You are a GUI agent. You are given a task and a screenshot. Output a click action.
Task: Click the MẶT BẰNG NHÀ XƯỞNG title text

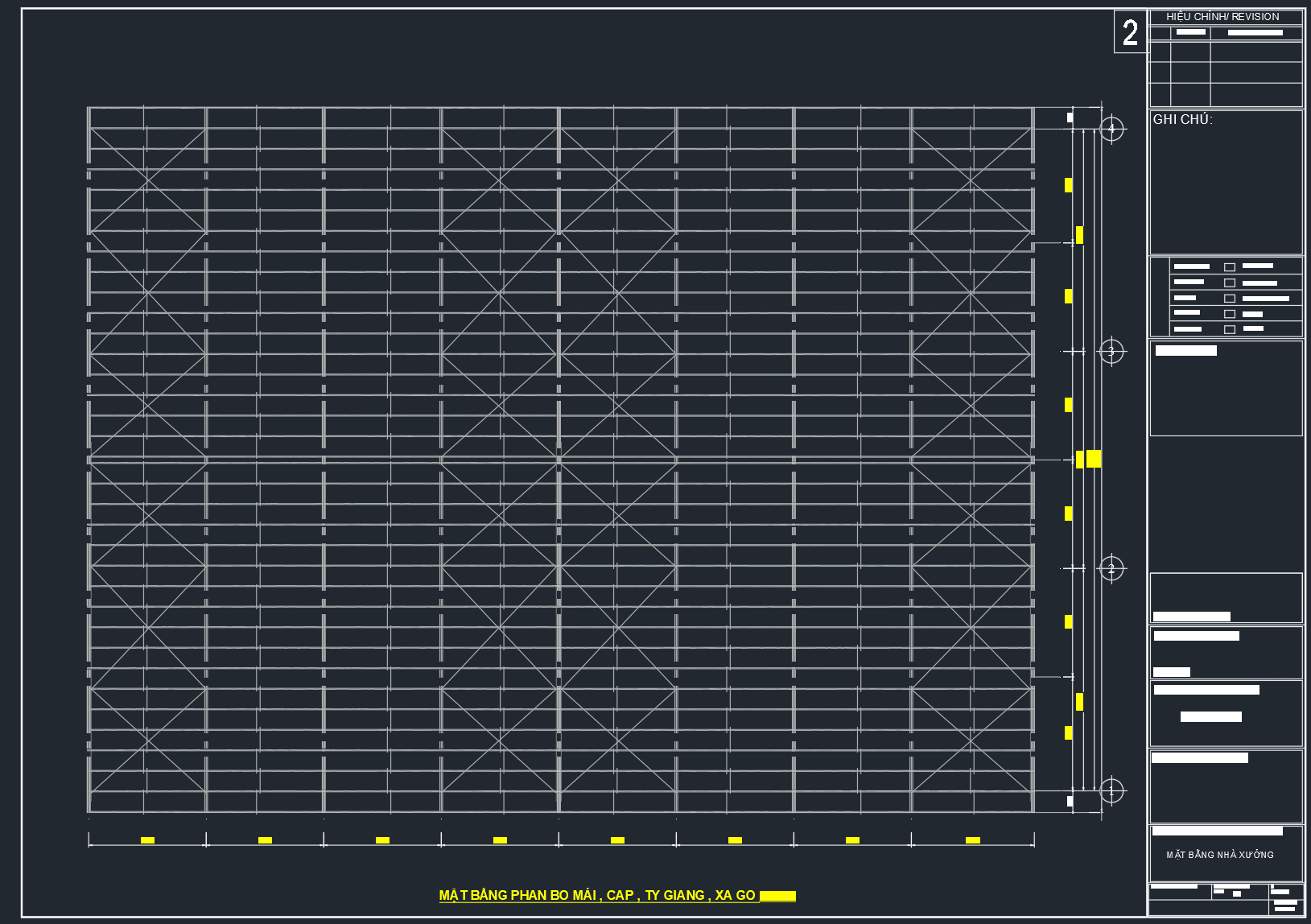[x=1219, y=855]
